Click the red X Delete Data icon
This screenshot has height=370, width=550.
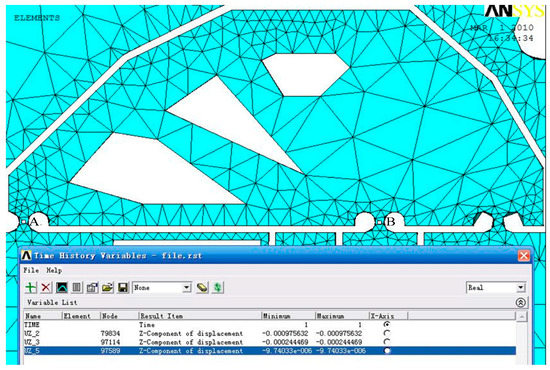click(46, 288)
